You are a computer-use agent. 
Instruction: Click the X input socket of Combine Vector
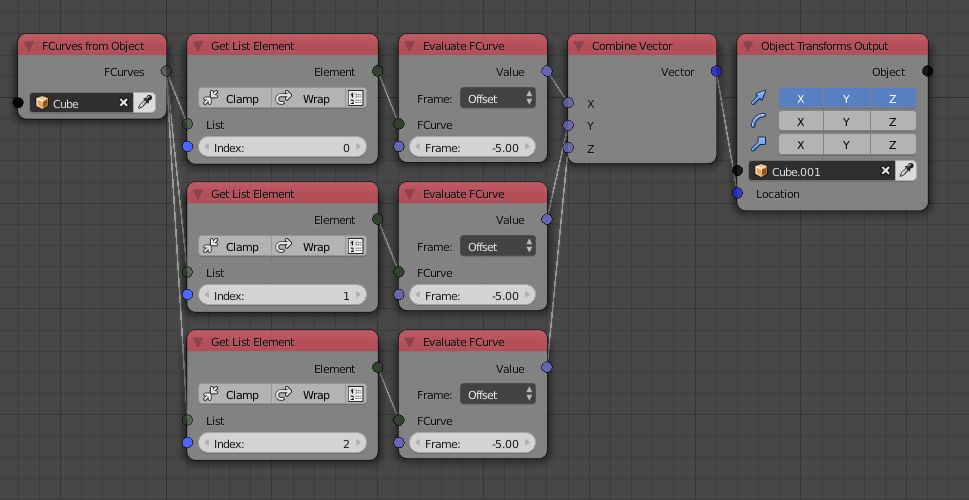click(x=569, y=103)
